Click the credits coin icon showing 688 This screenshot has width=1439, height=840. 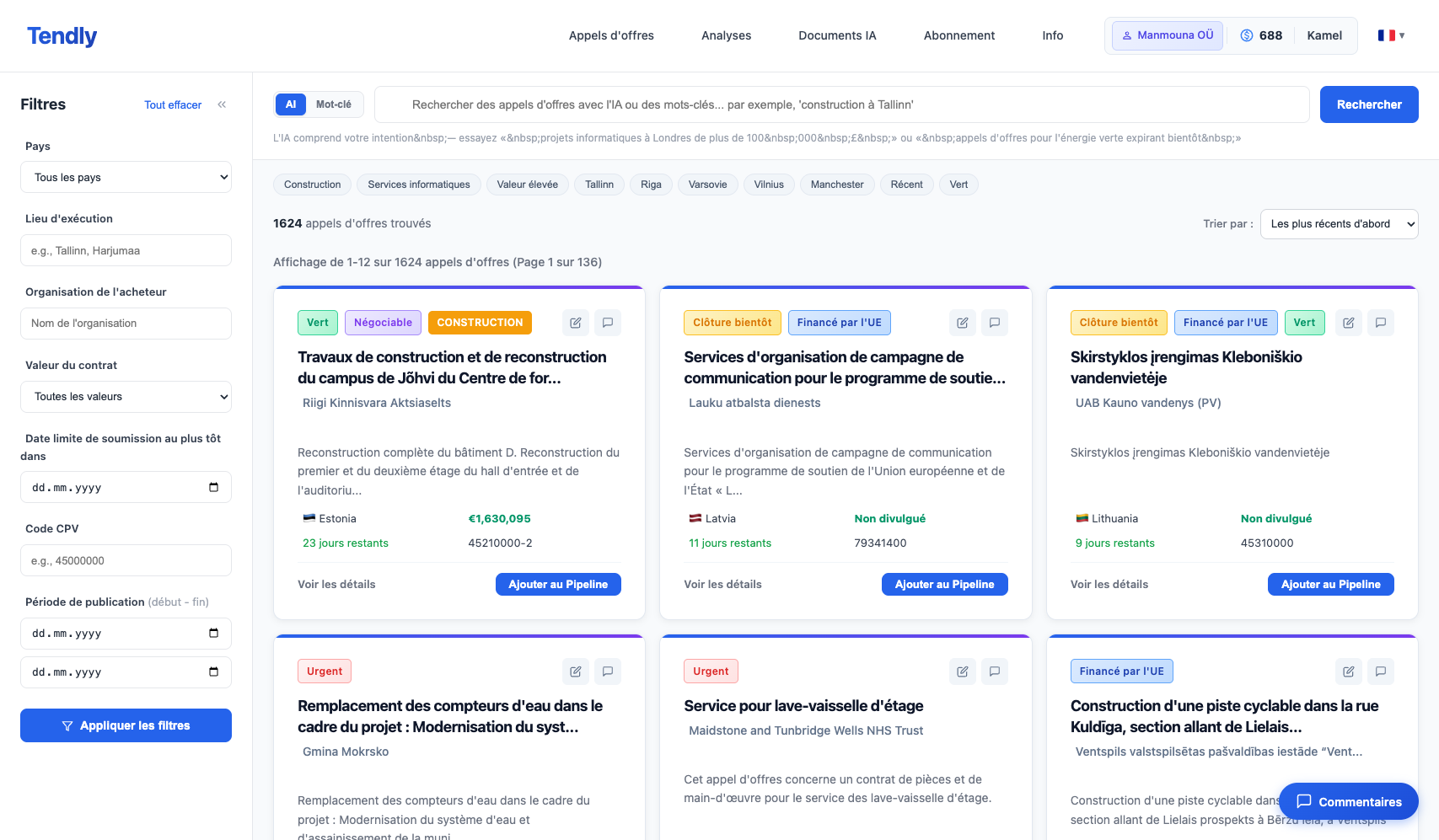(1247, 35)
